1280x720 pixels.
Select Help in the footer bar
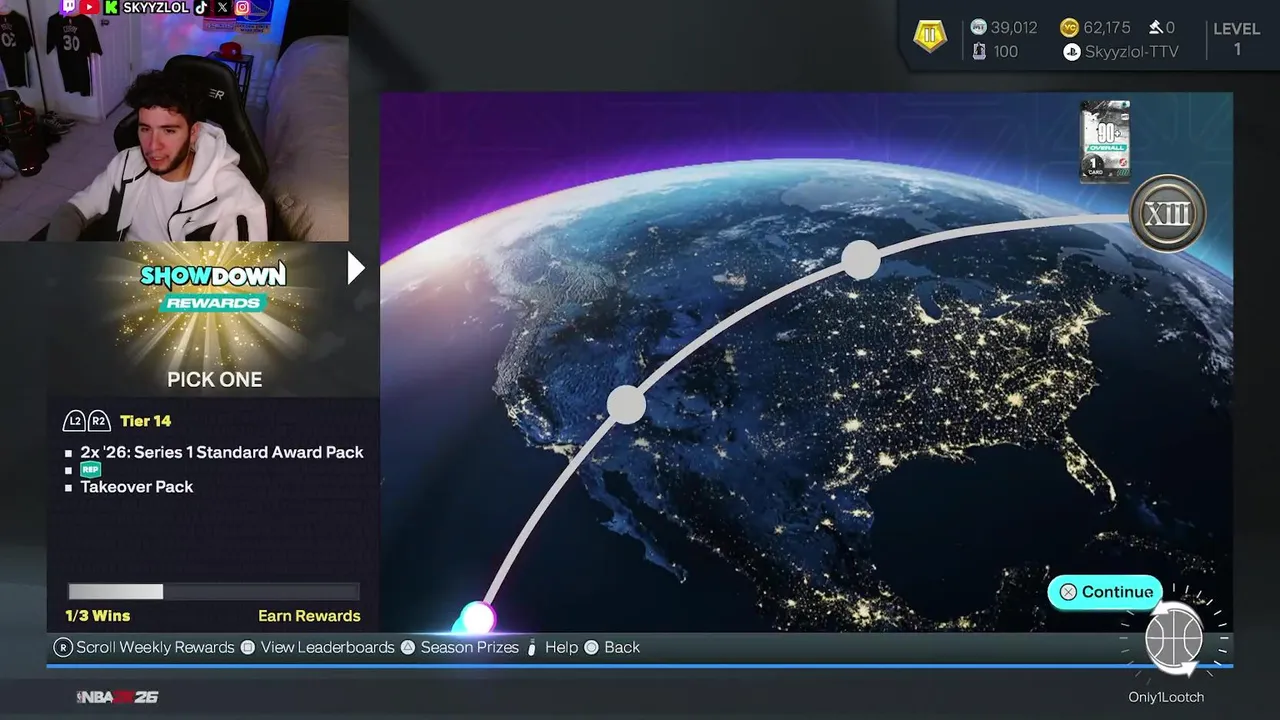point(561,648)
